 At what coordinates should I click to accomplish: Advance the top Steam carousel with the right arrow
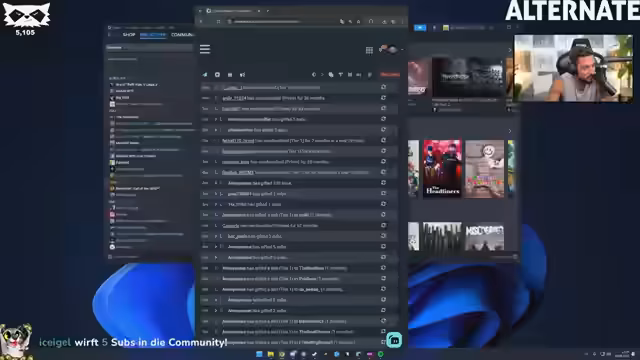(x=509, y=50)
